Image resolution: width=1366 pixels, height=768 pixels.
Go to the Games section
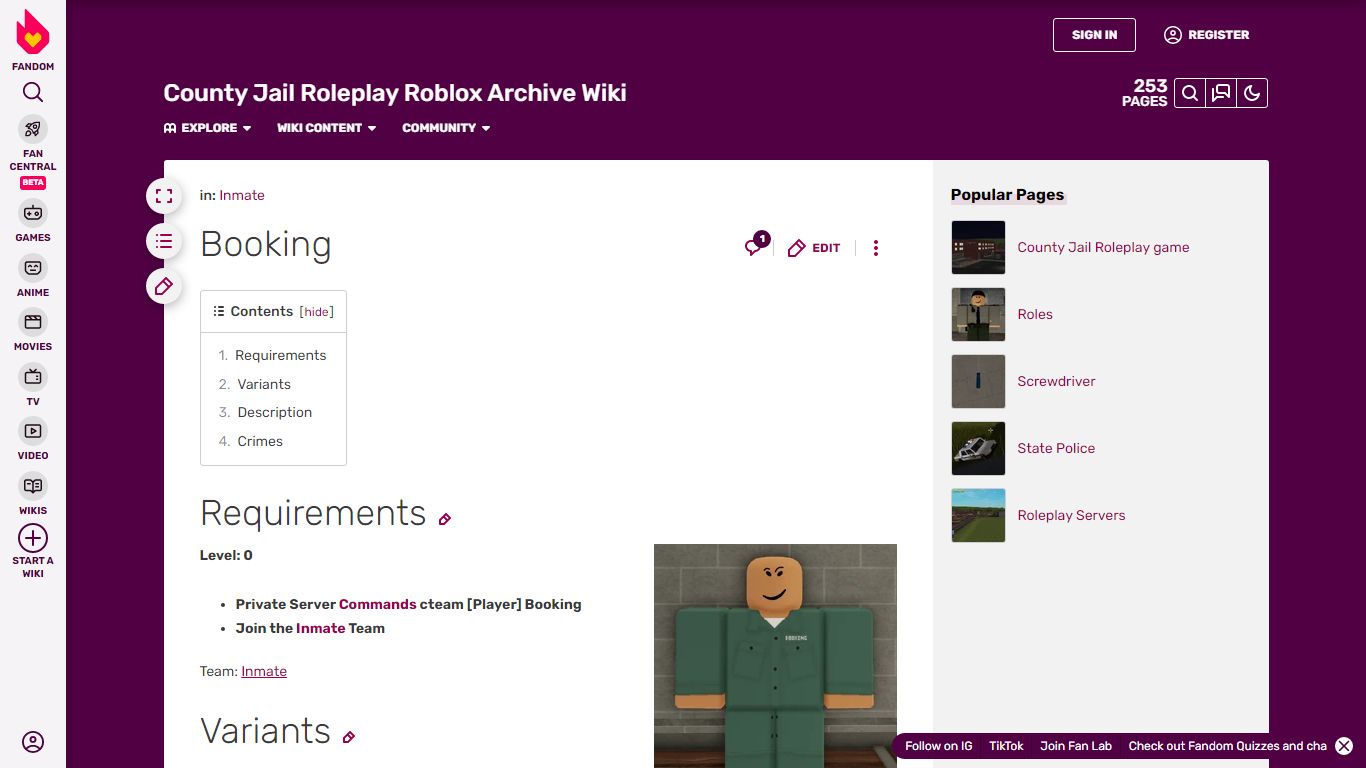pyautogui.click(x=33, y=221)
